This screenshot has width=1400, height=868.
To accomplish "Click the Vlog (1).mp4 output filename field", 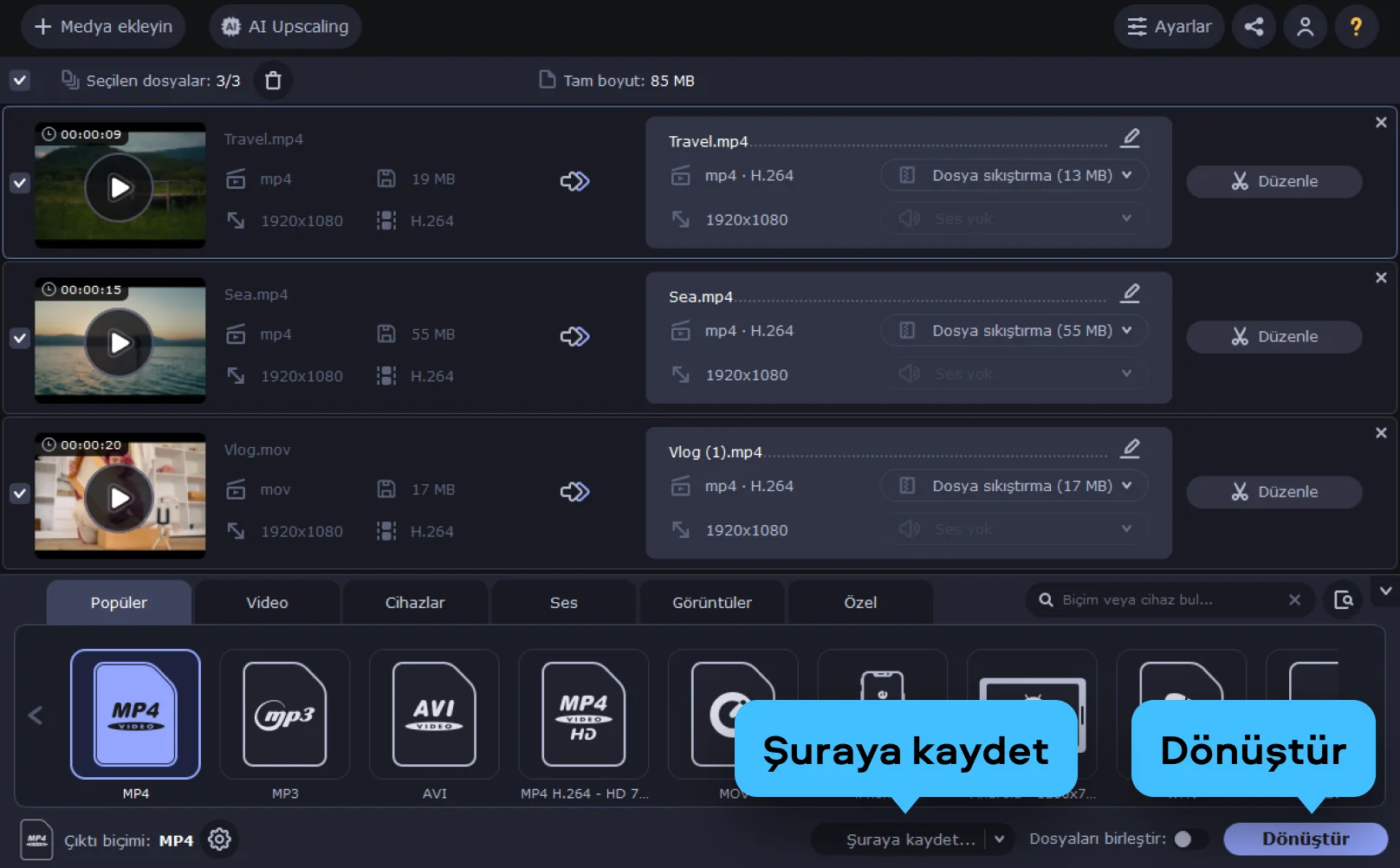I will click(888, 451).
